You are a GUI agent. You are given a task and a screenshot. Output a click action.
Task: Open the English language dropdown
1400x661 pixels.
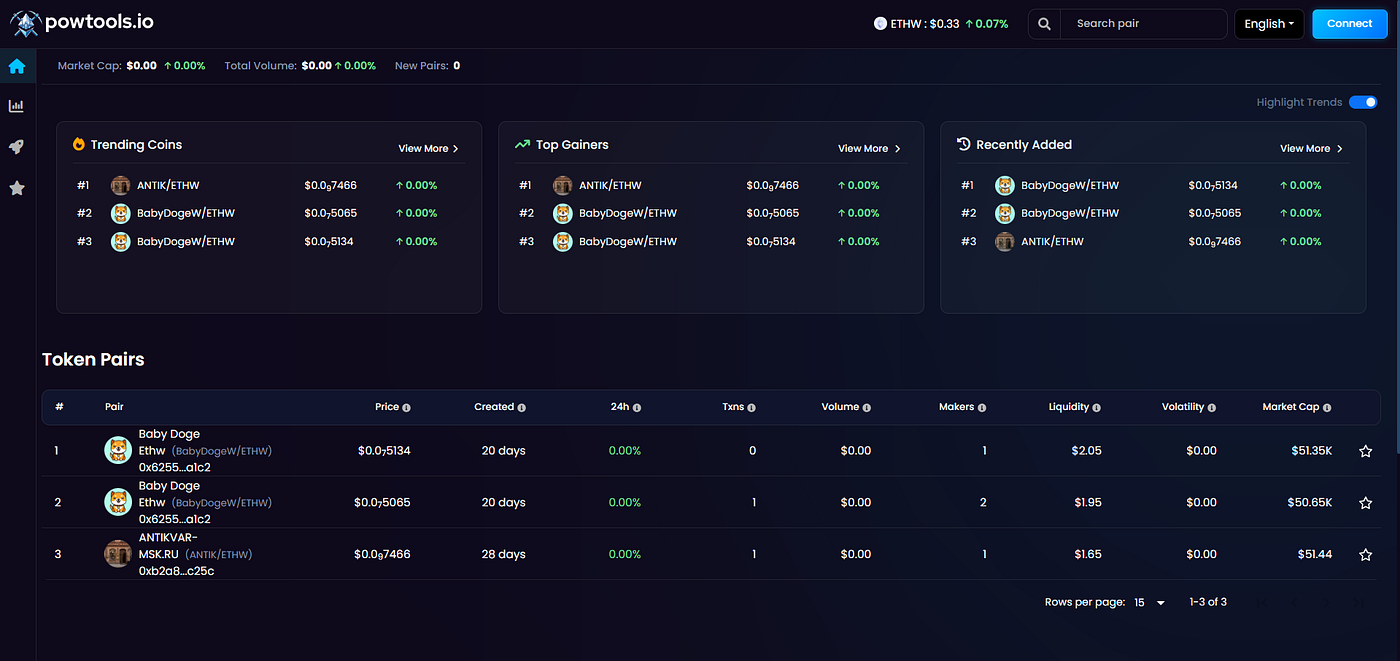(1269, 24)
